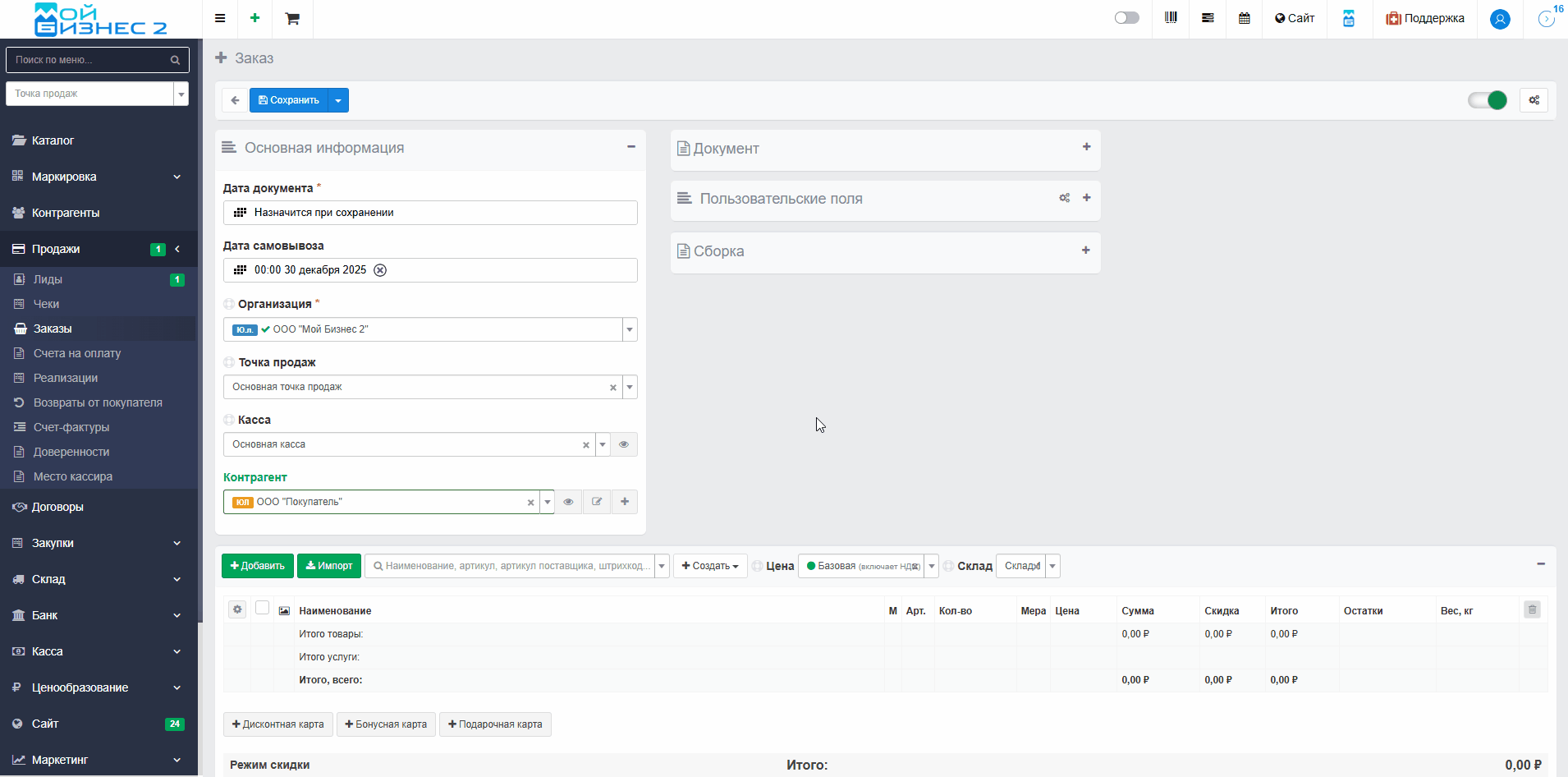Viewport: 1568px width, 777px height.
Task: Open user profile avatar icon
Action: [x=1500, y=19]
